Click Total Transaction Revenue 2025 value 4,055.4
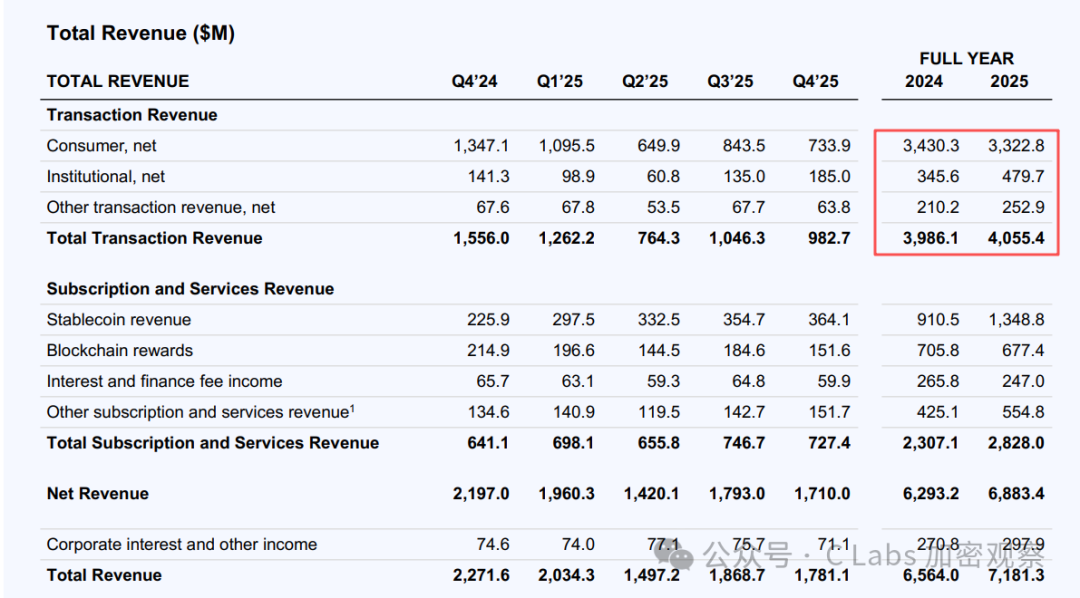Screen dimensions: 1080x598 [x=1016, y=238]
